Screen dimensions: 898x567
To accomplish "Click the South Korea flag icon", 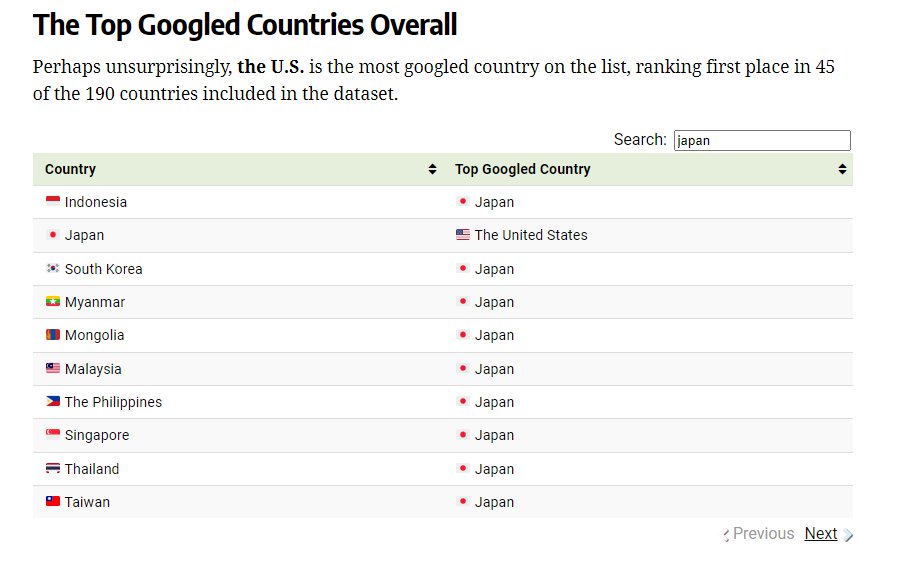I will [53, 268].
